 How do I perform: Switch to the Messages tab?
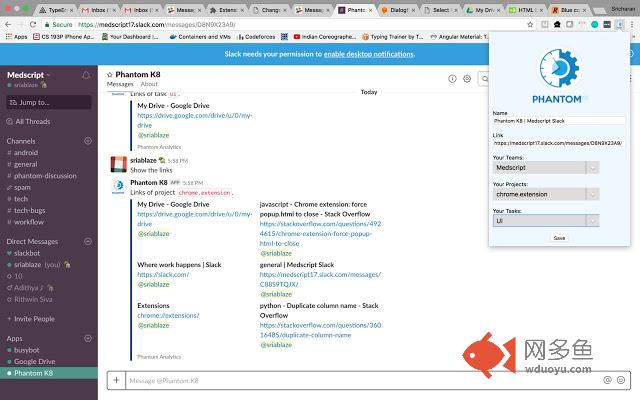[120, 84]
